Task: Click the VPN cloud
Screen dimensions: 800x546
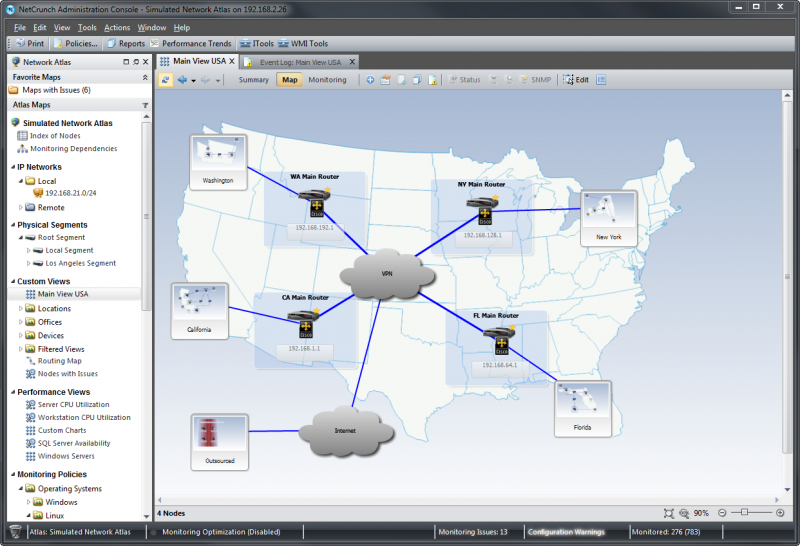Action: click(387, 274)
